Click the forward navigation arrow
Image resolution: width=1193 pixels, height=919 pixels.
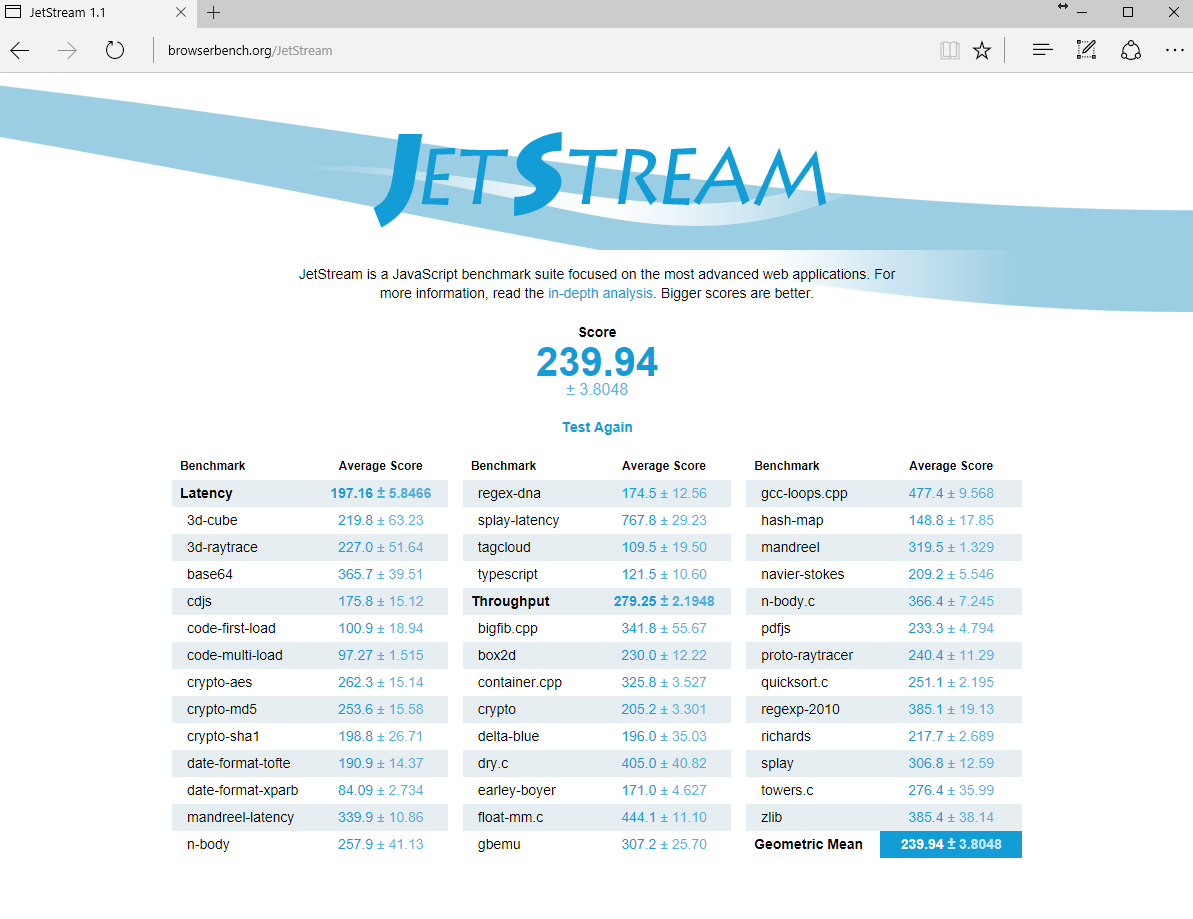coord(67,50)
